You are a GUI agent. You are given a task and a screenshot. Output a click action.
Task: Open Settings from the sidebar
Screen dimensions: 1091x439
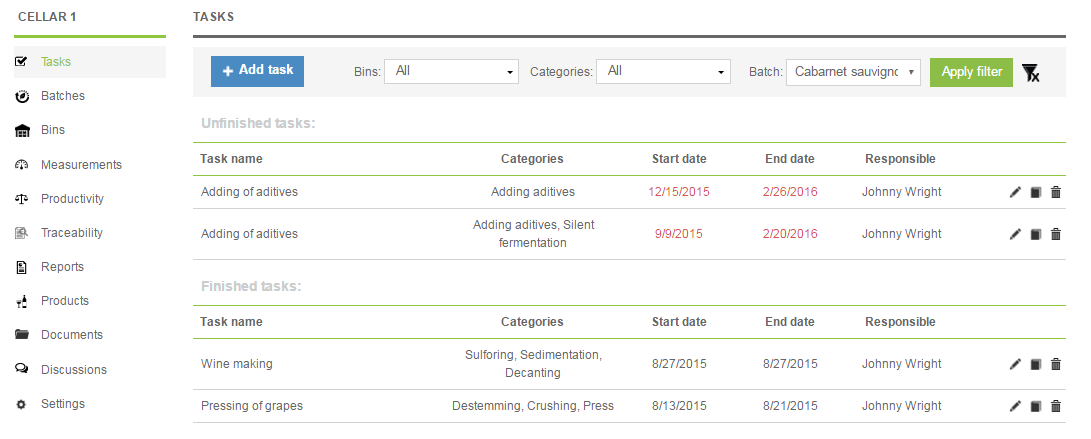click(x=62, y=404)
